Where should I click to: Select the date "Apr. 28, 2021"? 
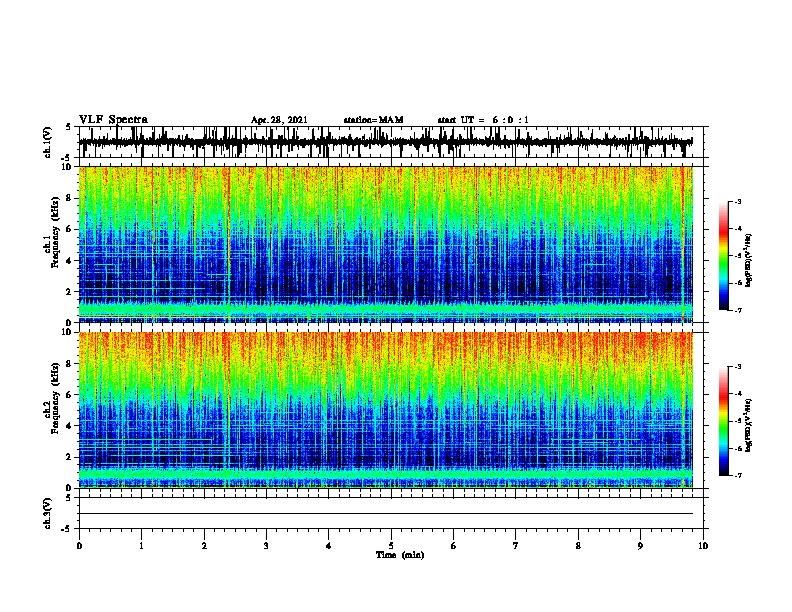[x=279, y=120]
